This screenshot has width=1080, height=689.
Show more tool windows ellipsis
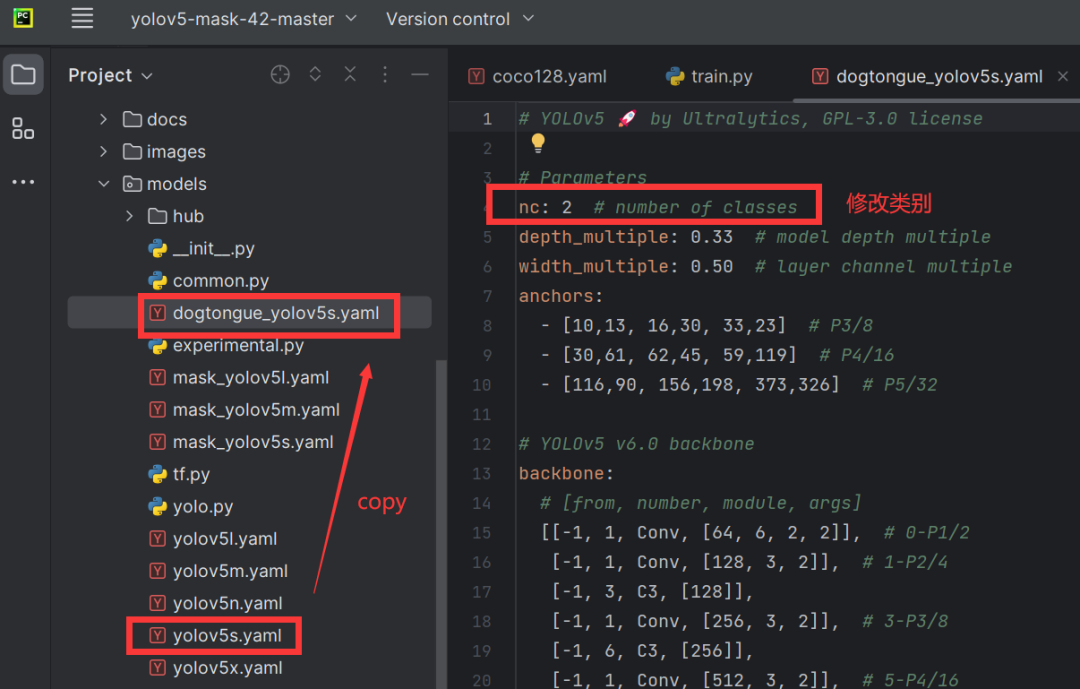(23, 182)
